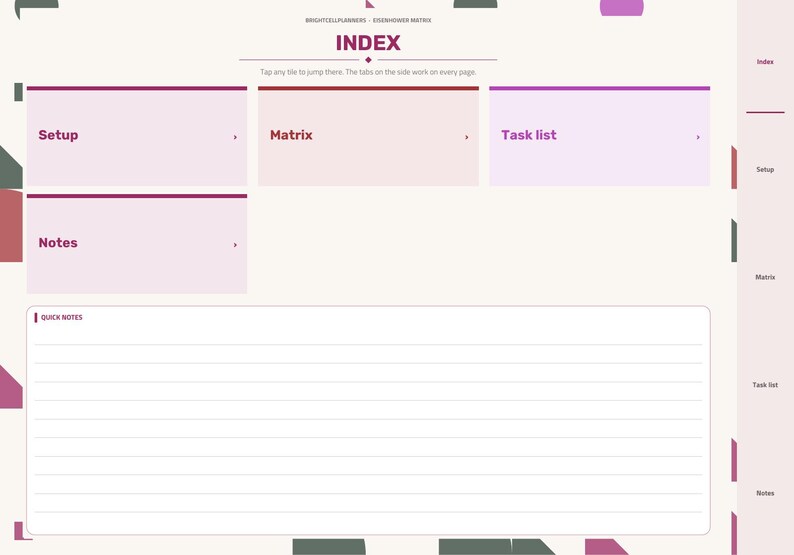Click the chevron arrow on Notes tile
Viewport: 794px width, 555px height.
(x=235, y=245)
